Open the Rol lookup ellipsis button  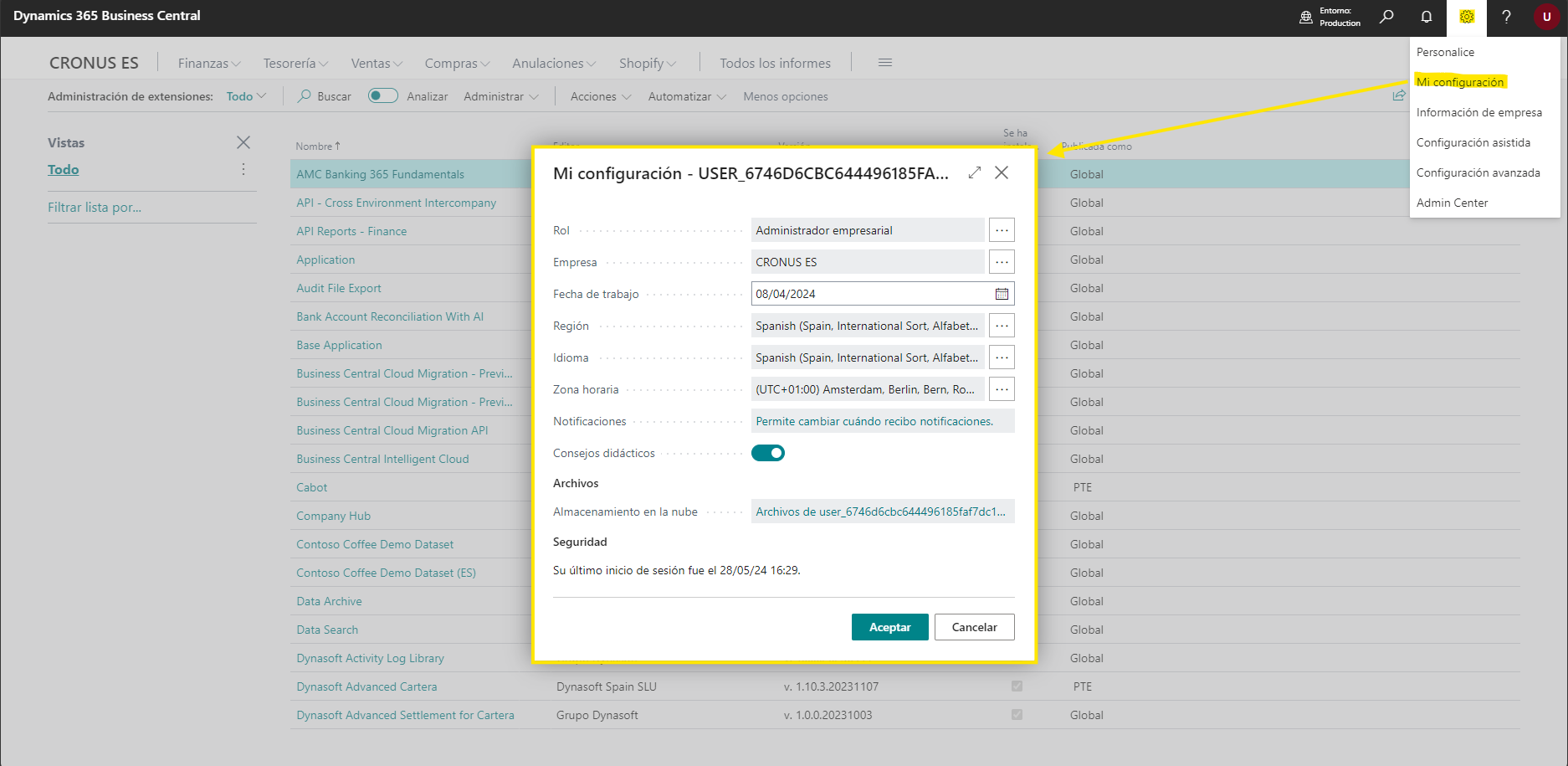pos(1002,230)
